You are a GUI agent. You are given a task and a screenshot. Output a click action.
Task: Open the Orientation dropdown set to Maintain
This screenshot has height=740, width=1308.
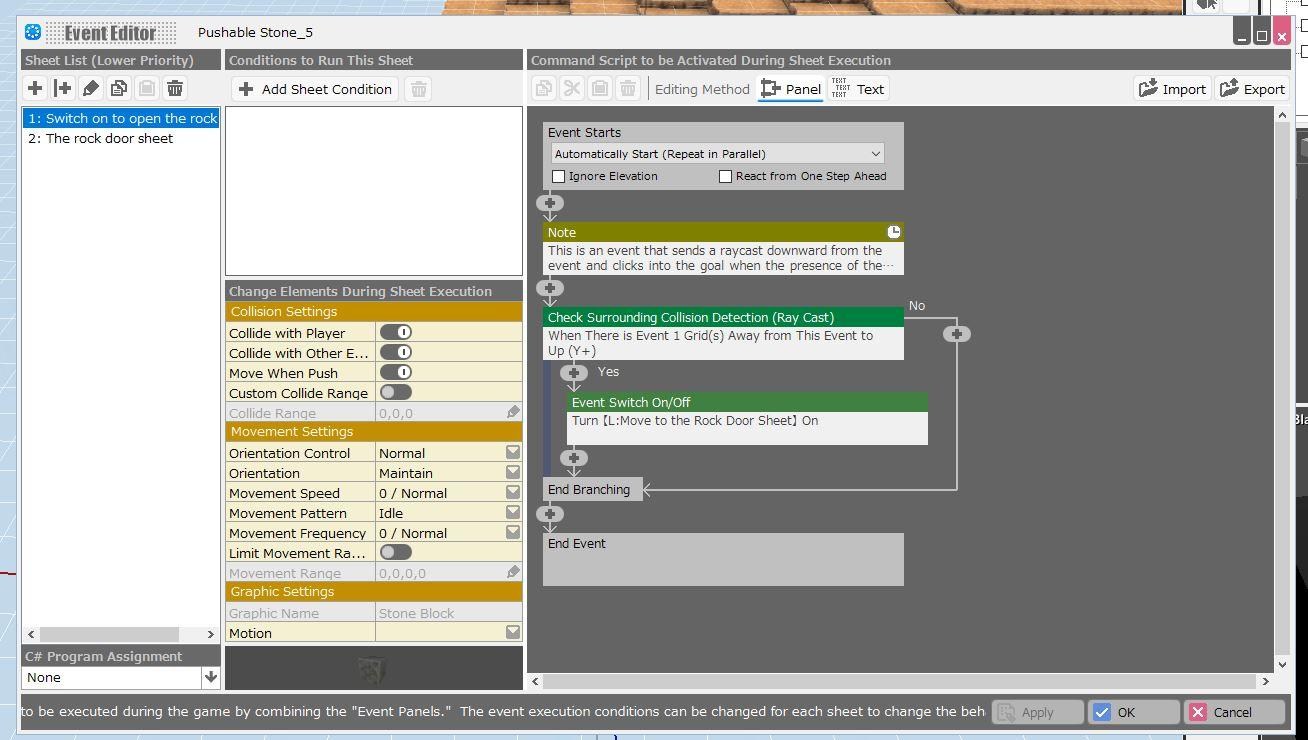coord(513,472)
